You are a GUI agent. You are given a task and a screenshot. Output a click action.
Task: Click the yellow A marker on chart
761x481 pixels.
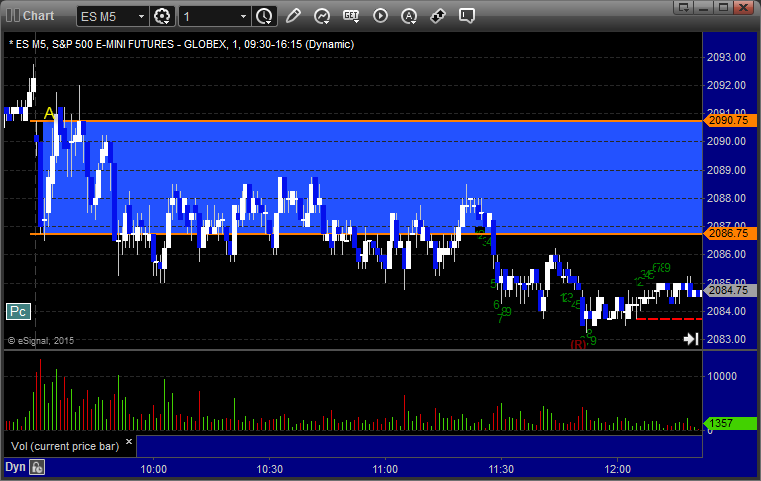click(x=49, y=114)
